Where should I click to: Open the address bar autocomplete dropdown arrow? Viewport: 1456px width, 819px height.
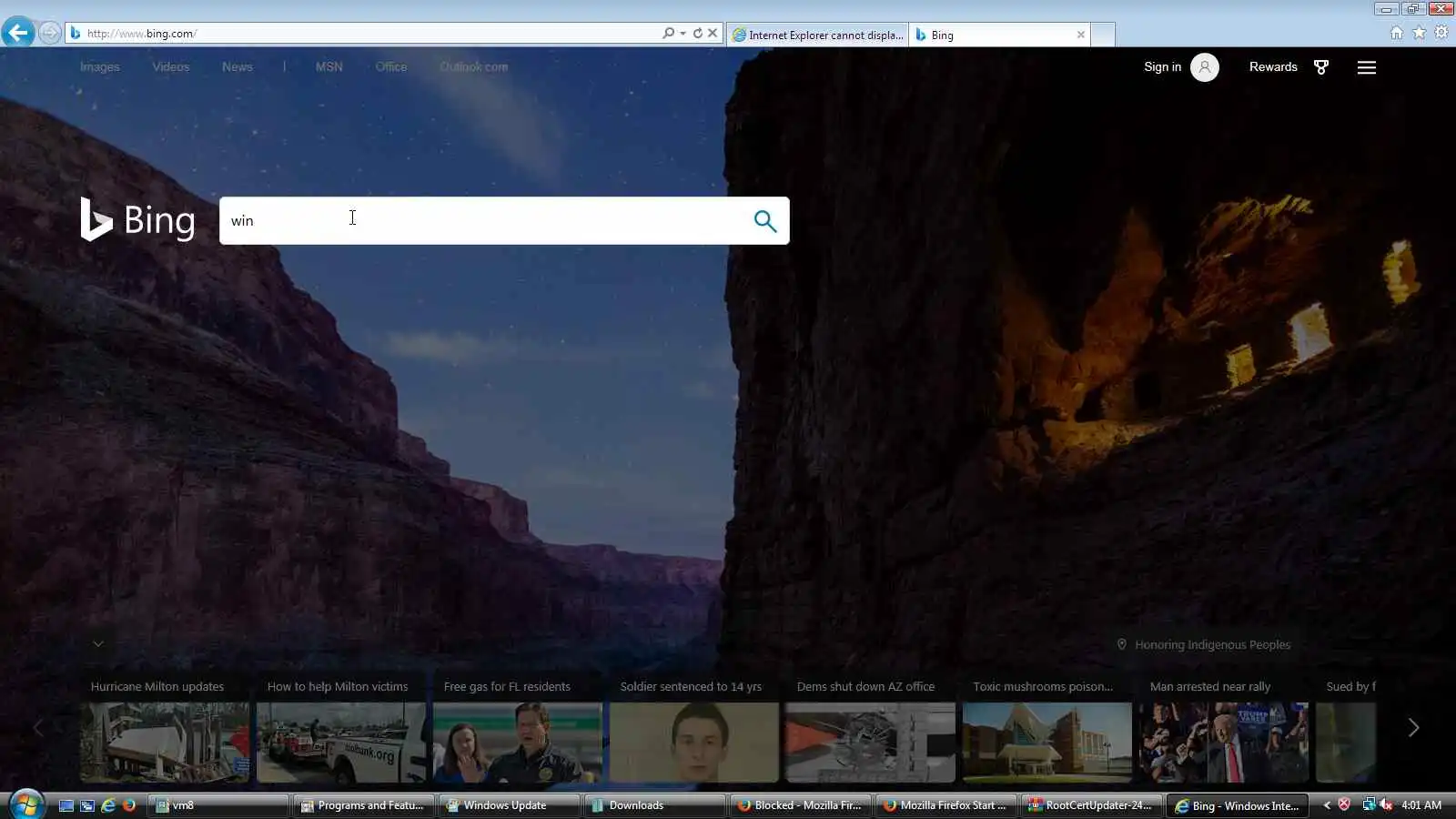pos(682,33)
